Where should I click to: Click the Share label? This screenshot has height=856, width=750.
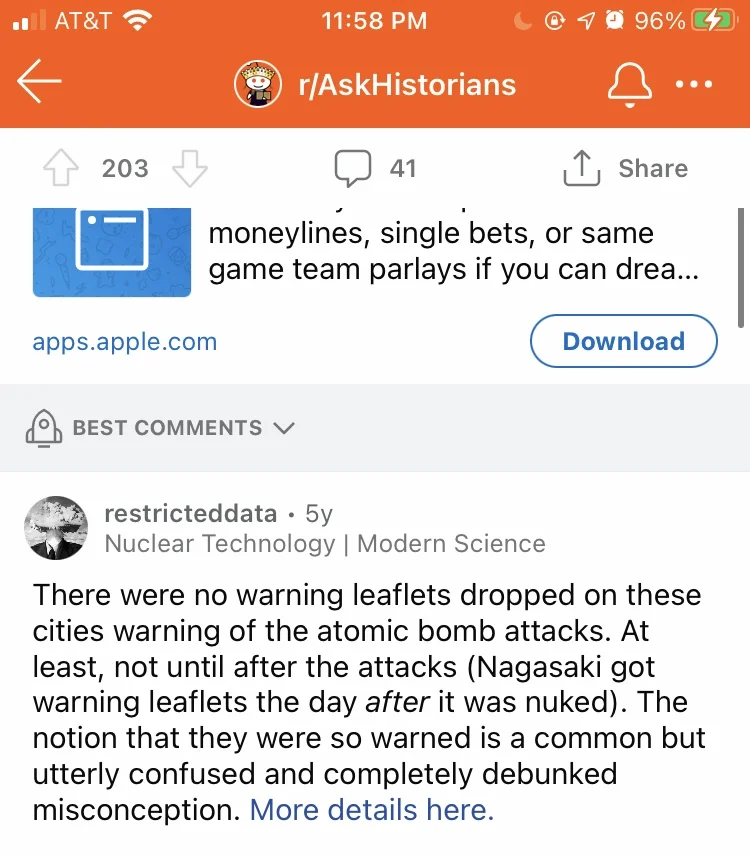(653, 168)
